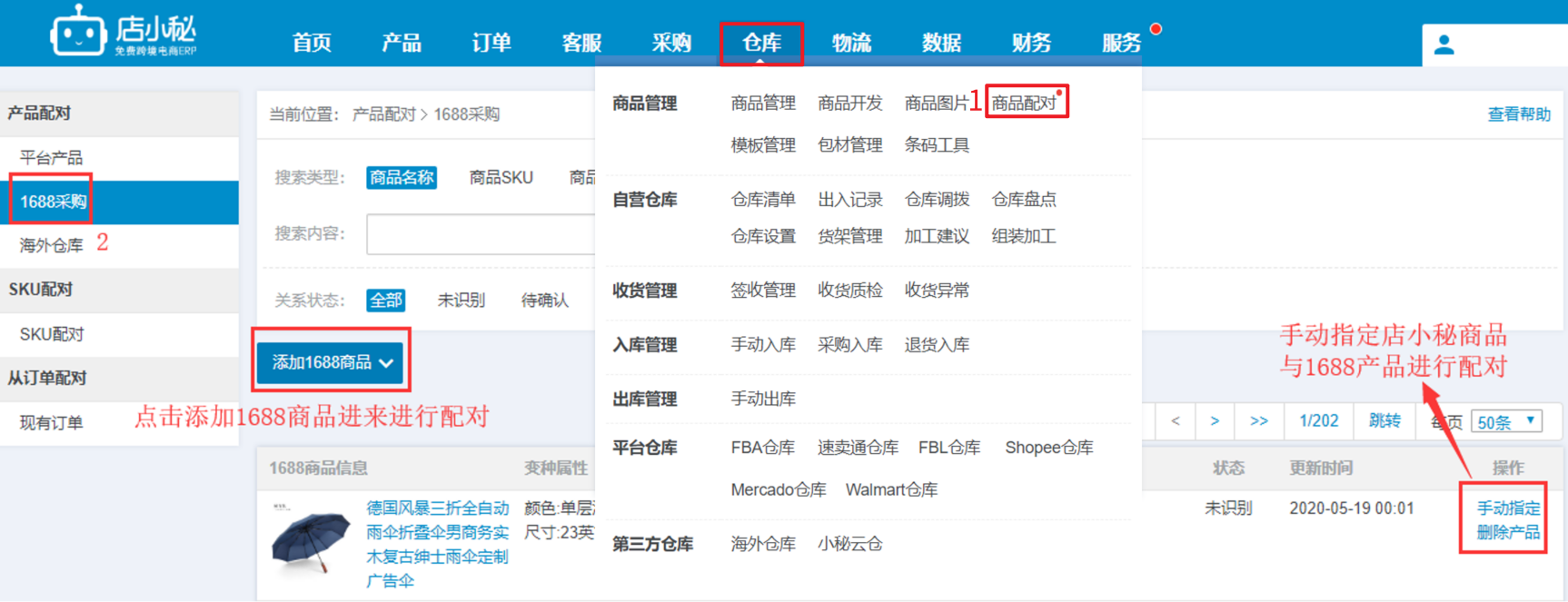Open 模板管理 menu entry
Screen dimensions: 1568x602
click(763, 145)
